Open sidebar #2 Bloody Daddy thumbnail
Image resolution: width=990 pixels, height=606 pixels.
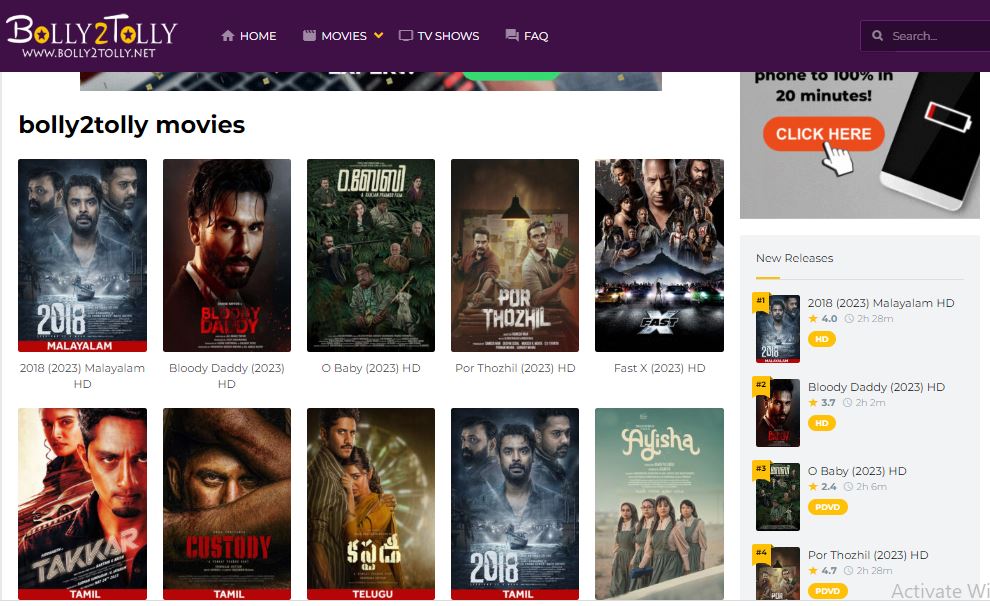(x=778, y=413)
